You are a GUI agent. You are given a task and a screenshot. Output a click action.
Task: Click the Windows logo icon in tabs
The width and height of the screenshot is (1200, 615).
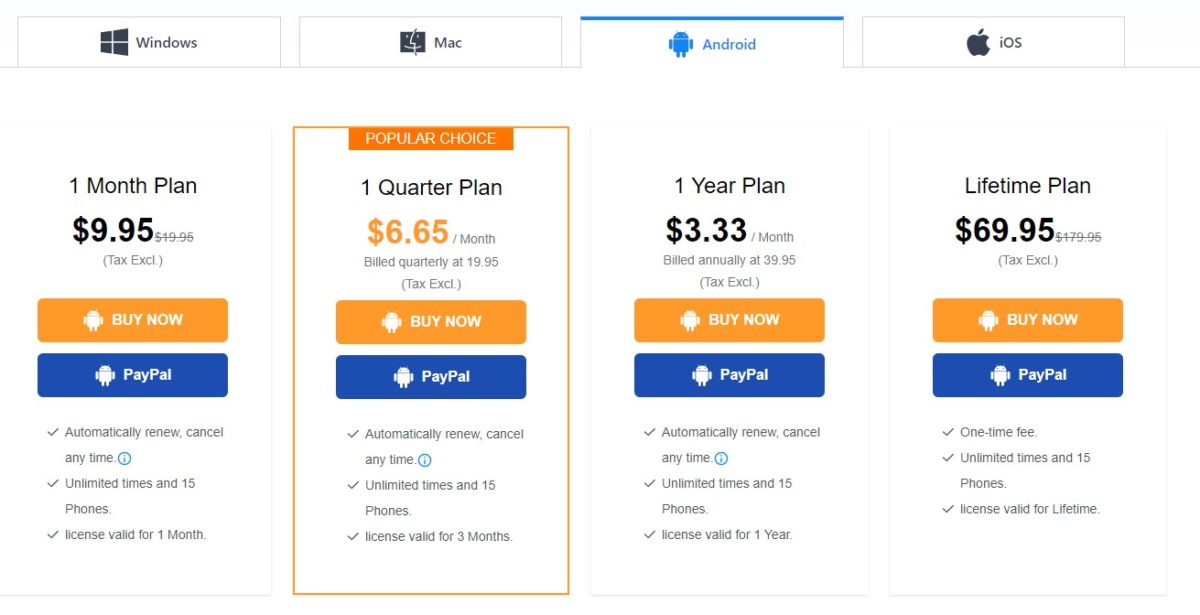pyautogui.click(x=114, y=42)
